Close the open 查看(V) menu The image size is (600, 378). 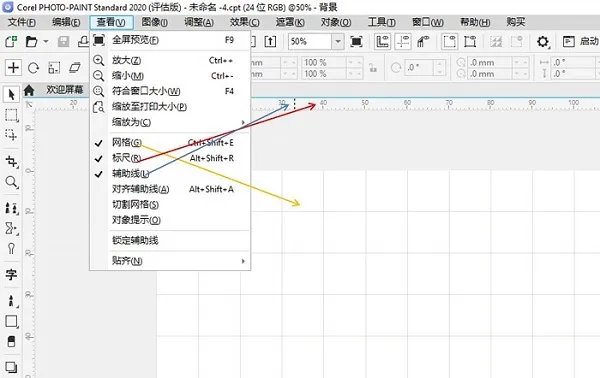pyautogui.click(x=111, y=22)
